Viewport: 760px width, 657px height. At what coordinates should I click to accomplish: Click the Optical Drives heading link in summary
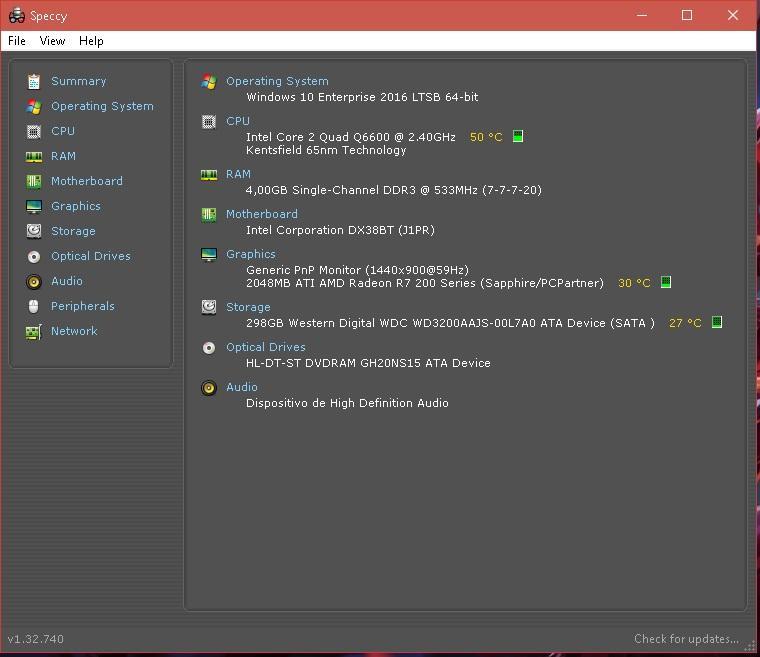(x=266, y=347)
